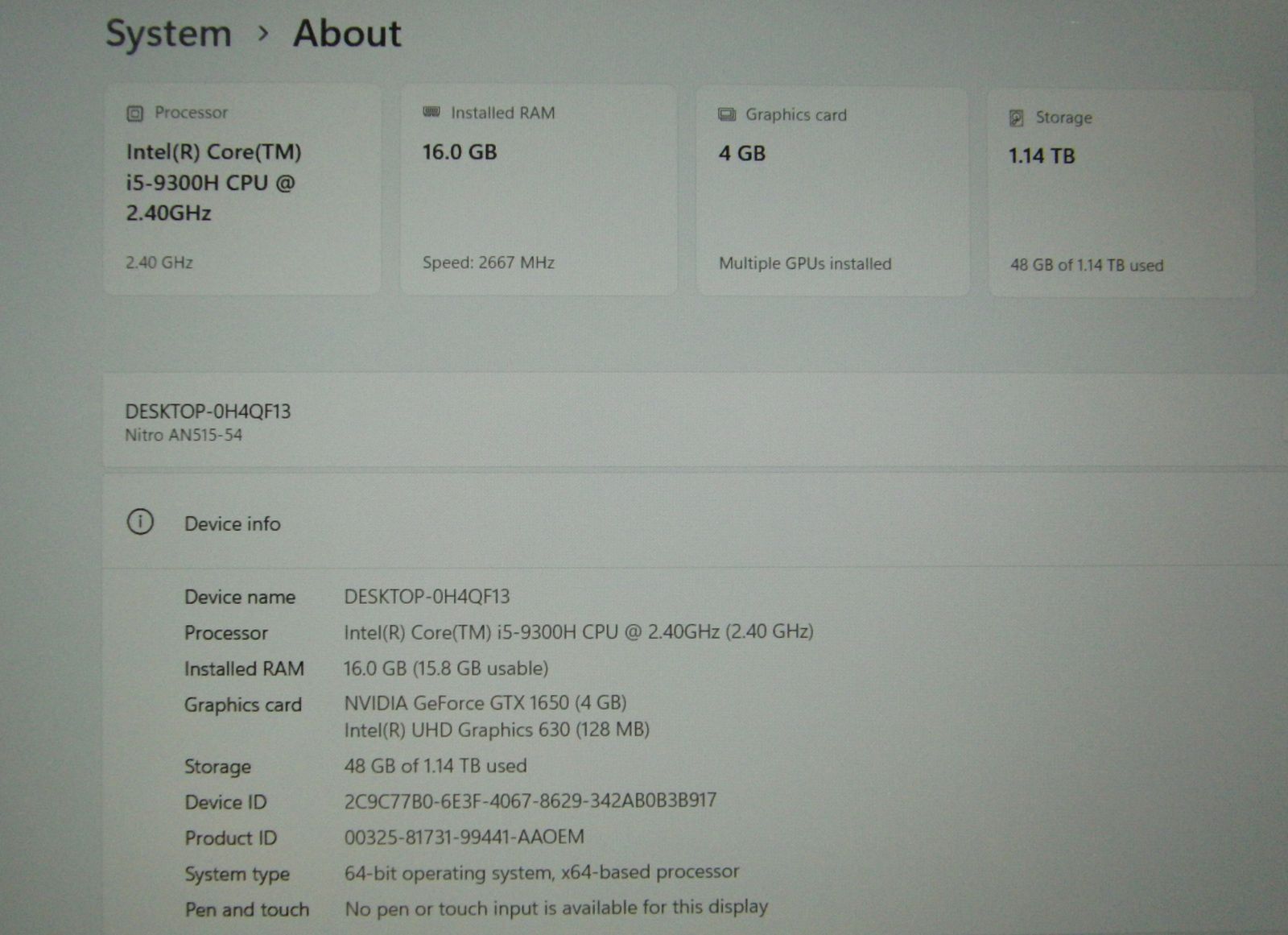The image size is (1288, 935).
Task: Click the Multiple GPUs installed text
Action: (805, 264)
